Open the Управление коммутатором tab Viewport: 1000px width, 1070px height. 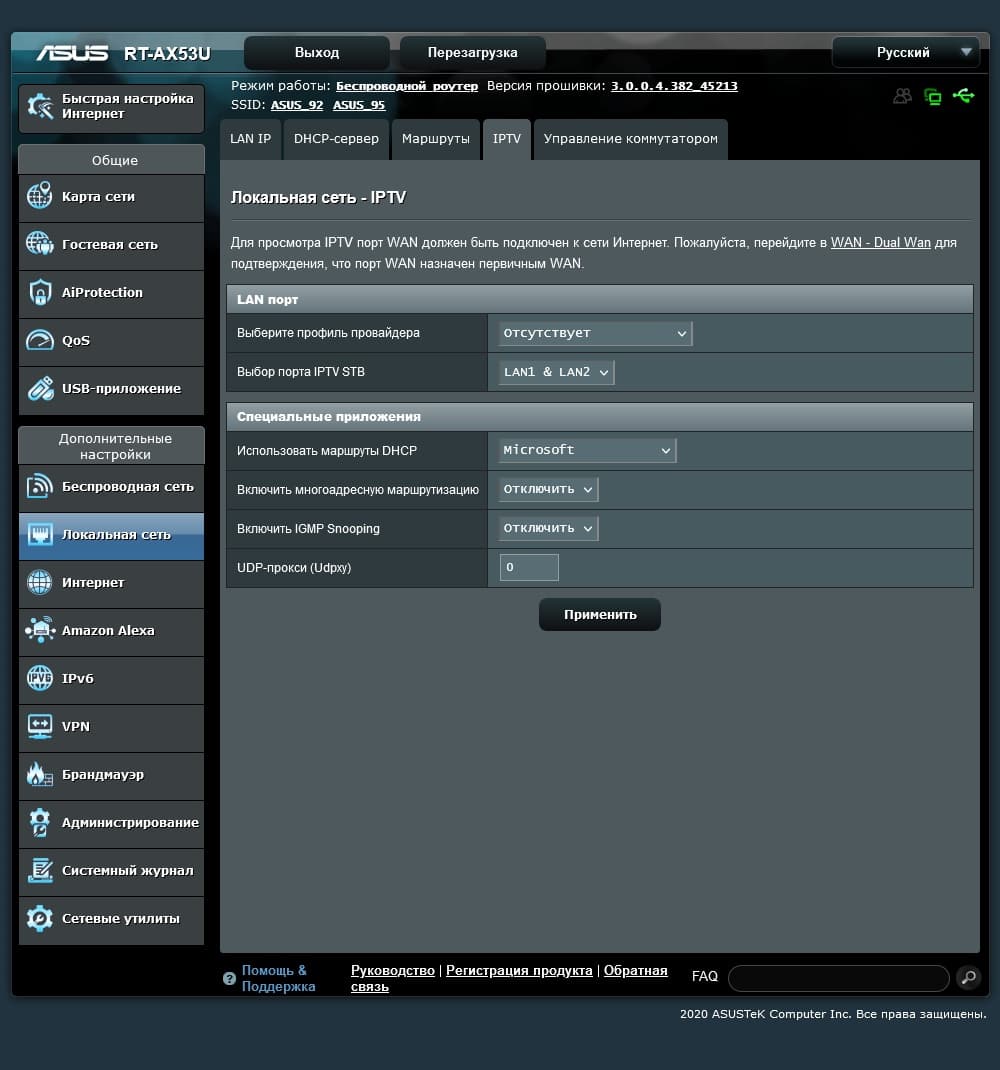pos(630,139)
